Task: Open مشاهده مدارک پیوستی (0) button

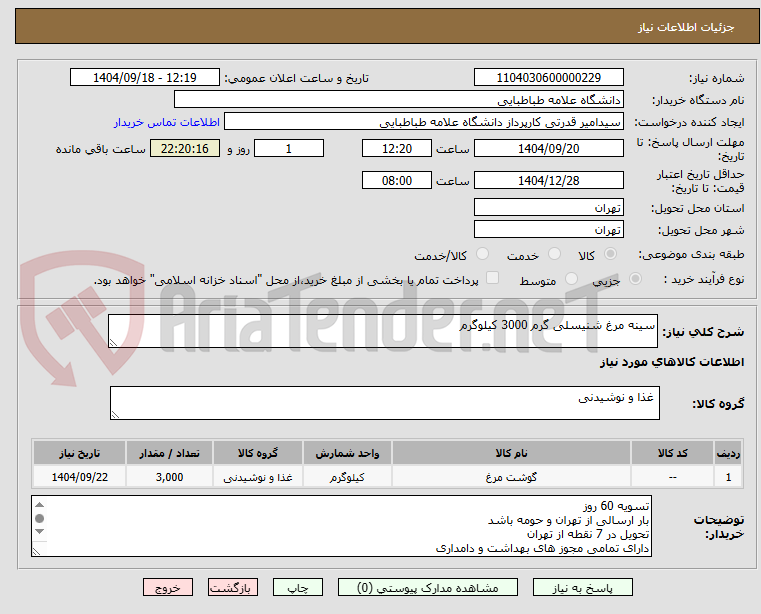Action: pyautogui.click(x=428, y=587)
